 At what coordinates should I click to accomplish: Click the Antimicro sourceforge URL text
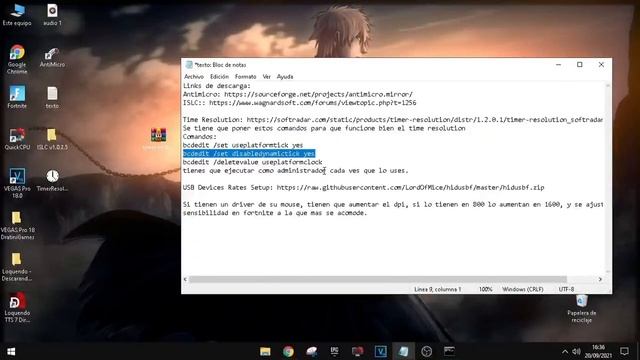318,94
